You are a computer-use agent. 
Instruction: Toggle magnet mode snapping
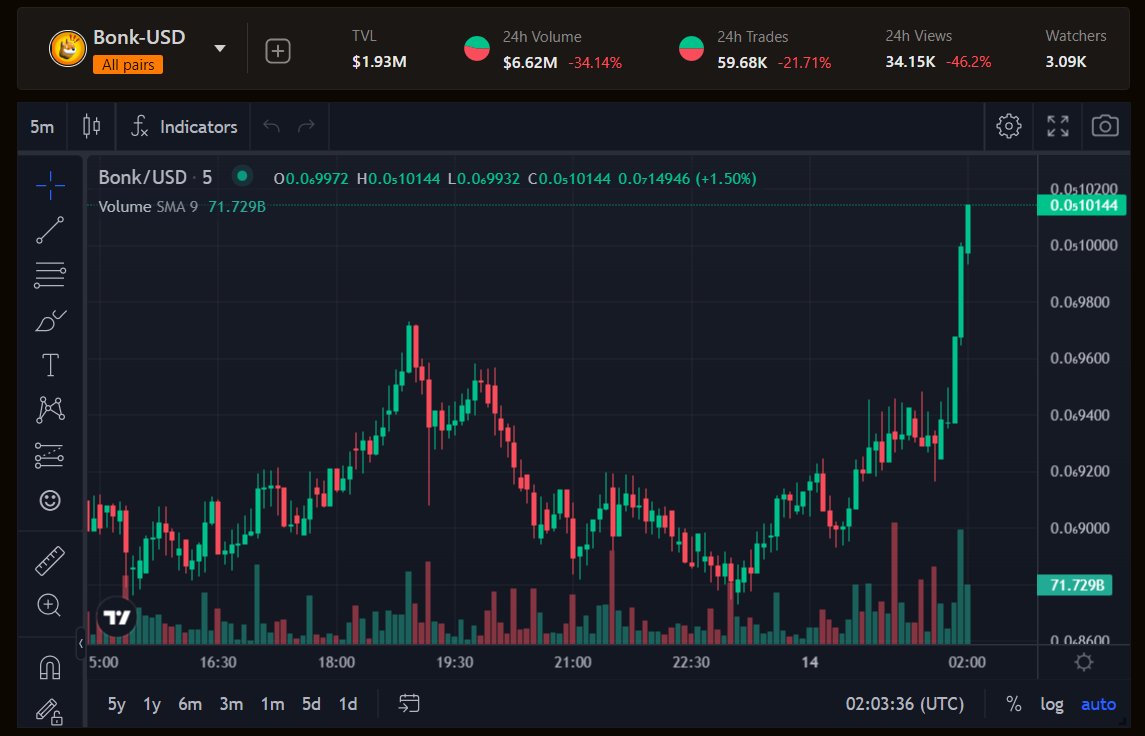[x=50, y=668]
